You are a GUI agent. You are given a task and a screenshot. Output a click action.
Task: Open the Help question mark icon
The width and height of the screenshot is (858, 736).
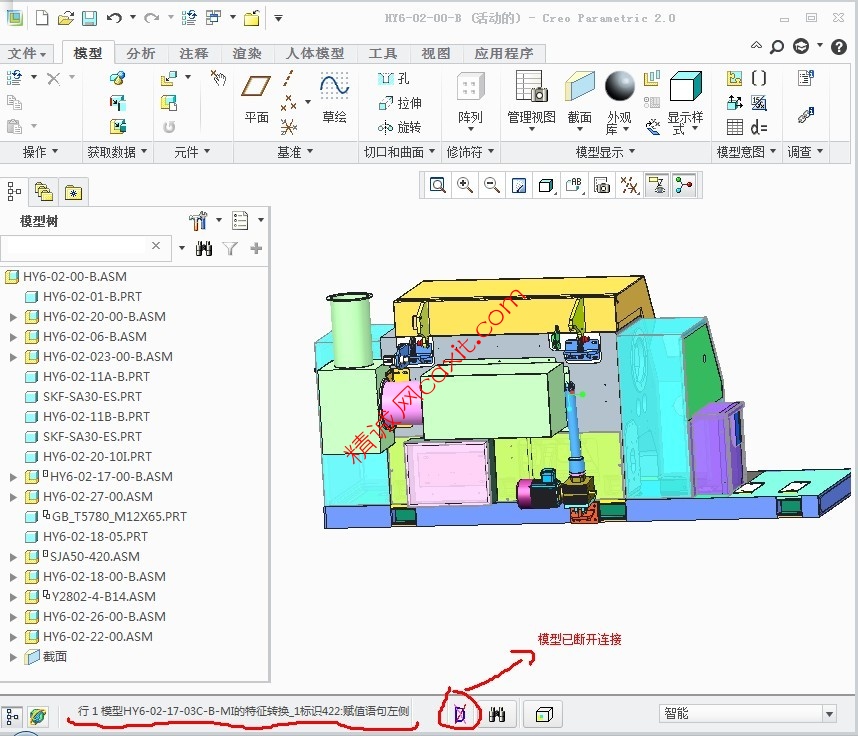pyautogui.click(x=839, y=47)
